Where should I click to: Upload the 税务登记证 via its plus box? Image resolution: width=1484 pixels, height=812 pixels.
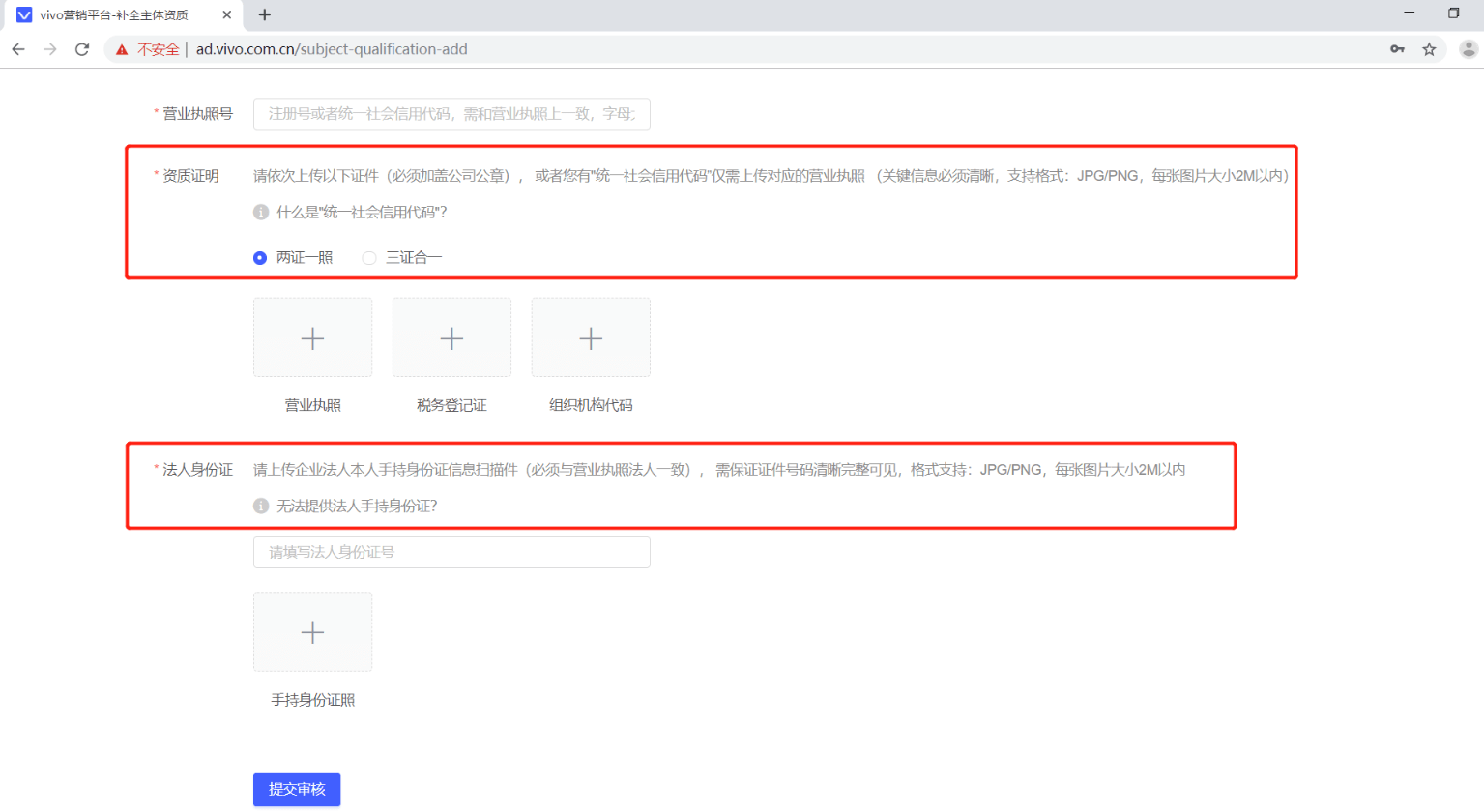(451, 337)
